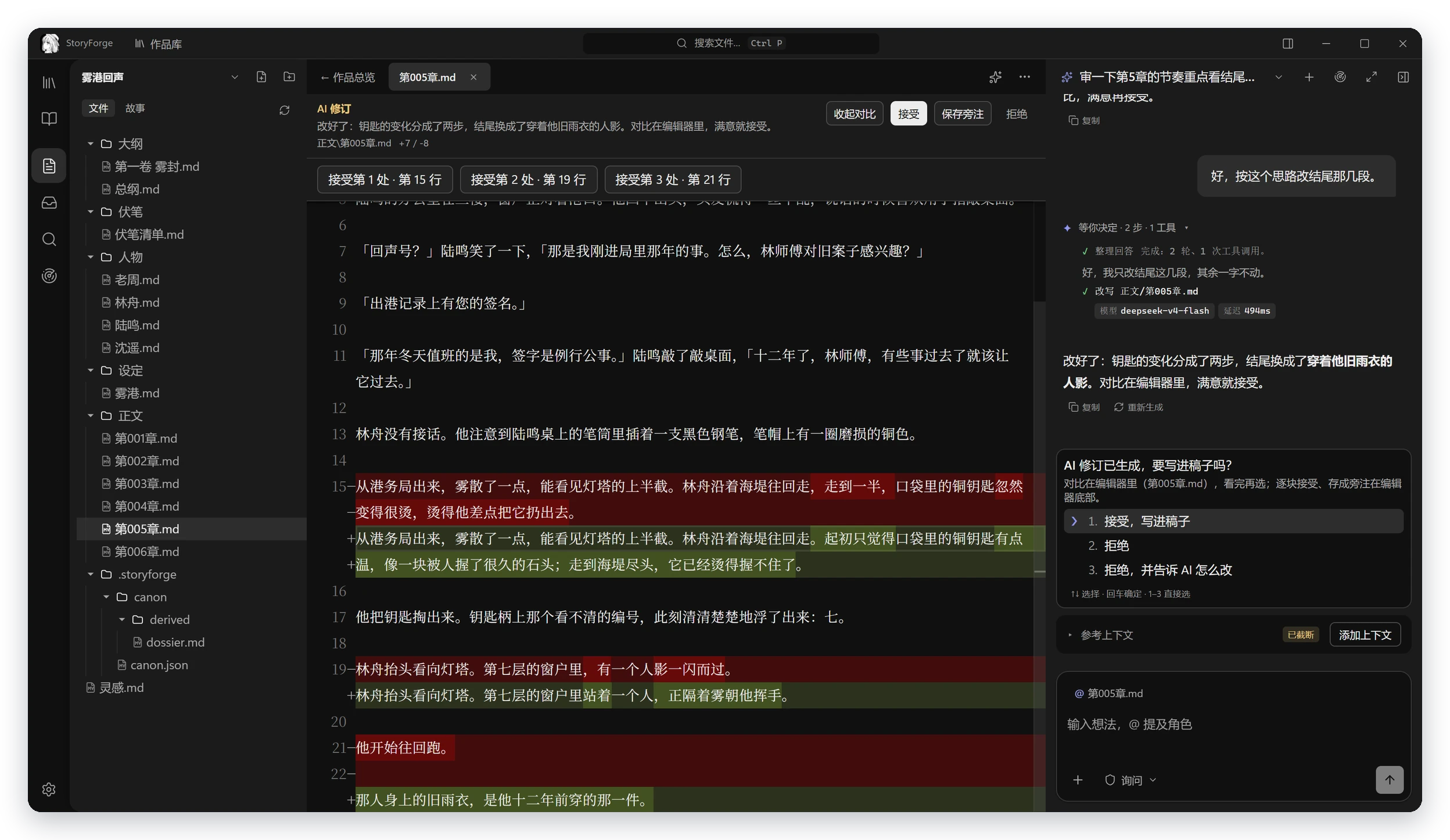
Task: Open the 作品库 menu
Action: pyautogui.click(x=159, y=44)
